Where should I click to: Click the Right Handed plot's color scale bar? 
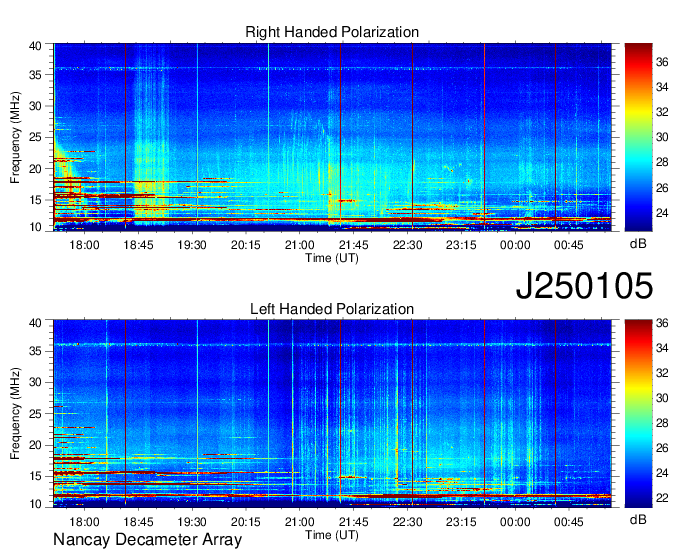(638, 137)
